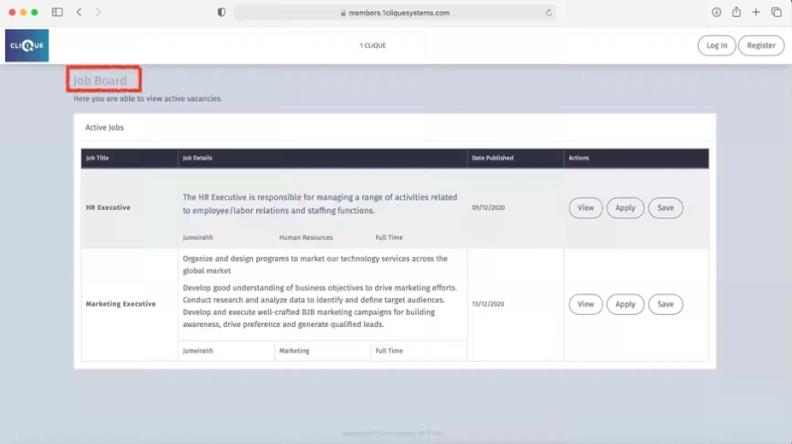The width and height of the screenshot is (792, 444).
Task: Click the privacy shield icon
Action: tap(221, 12)
